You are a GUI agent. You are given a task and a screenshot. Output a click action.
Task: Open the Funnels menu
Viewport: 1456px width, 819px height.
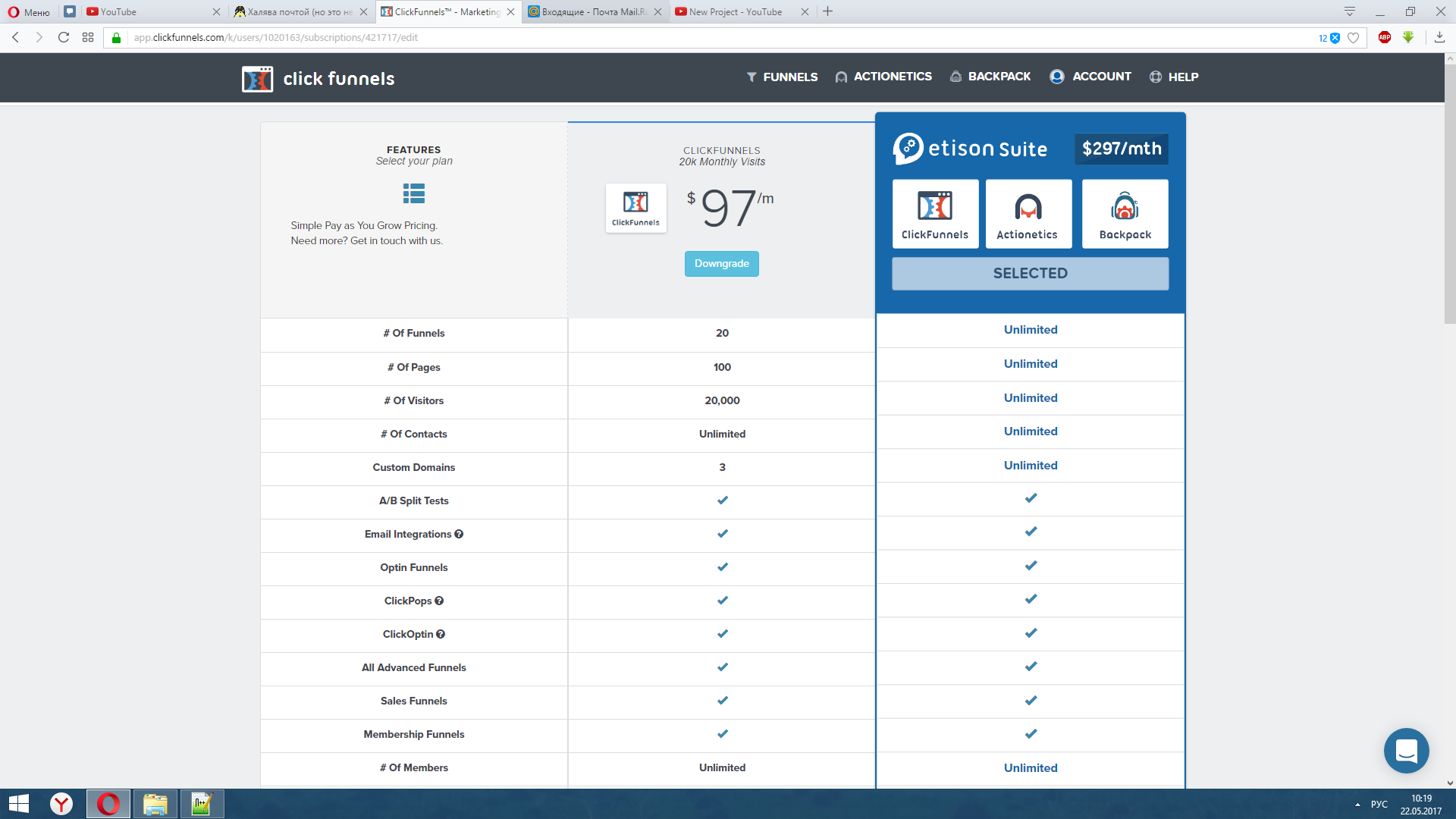click(x=782, y=77)
